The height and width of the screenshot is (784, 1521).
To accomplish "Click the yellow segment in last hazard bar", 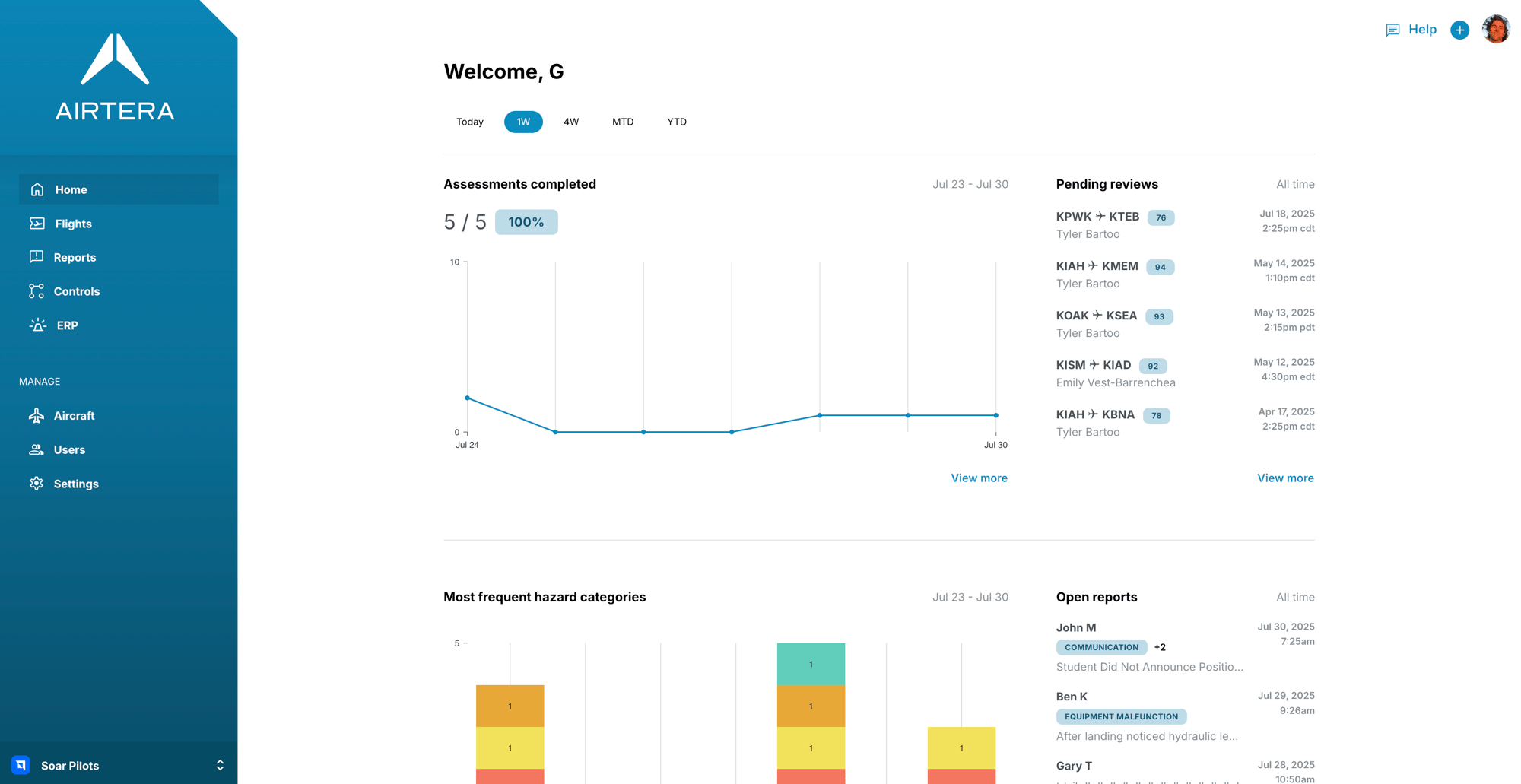I will pos(961,747).
